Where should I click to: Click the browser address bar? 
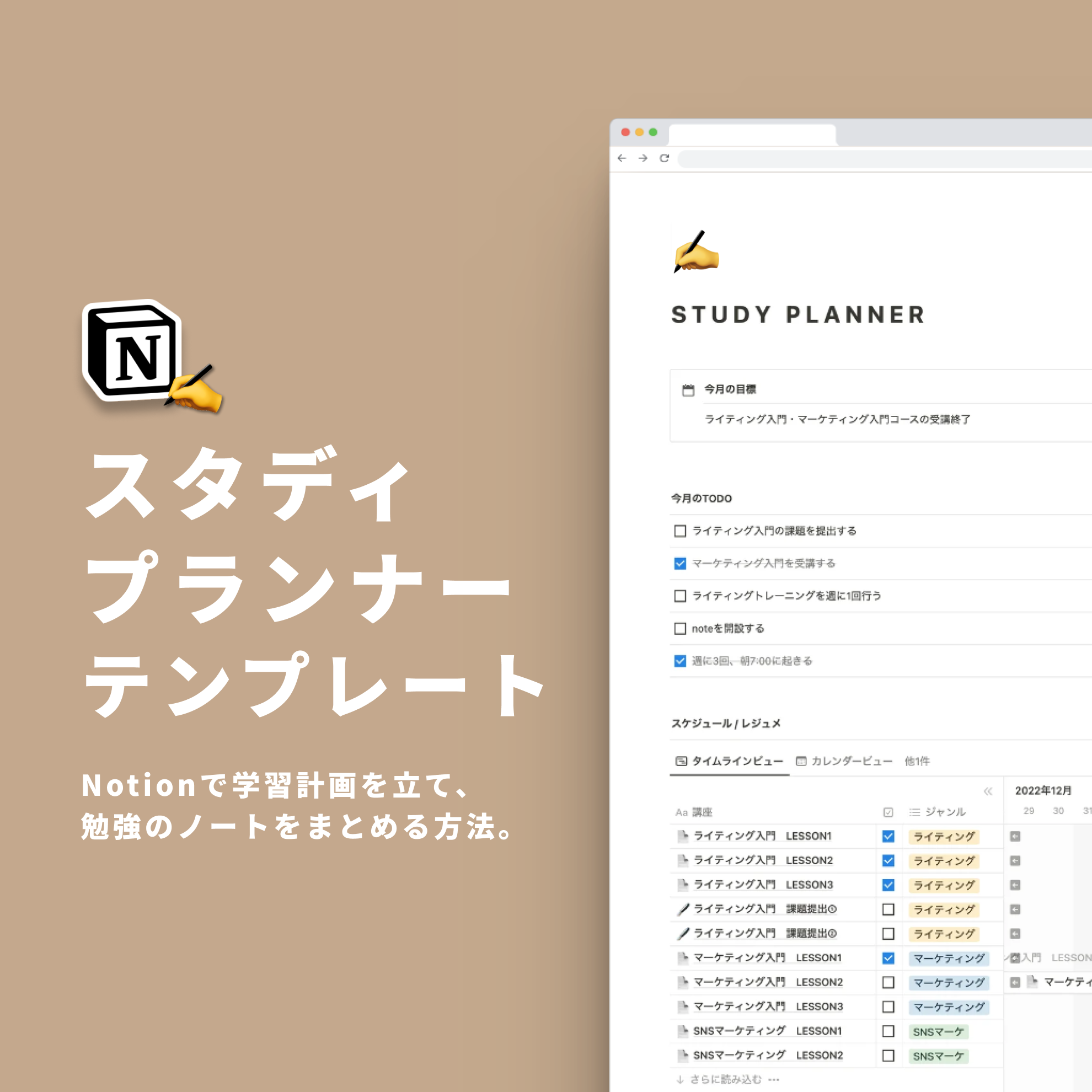tap(882, 159)
